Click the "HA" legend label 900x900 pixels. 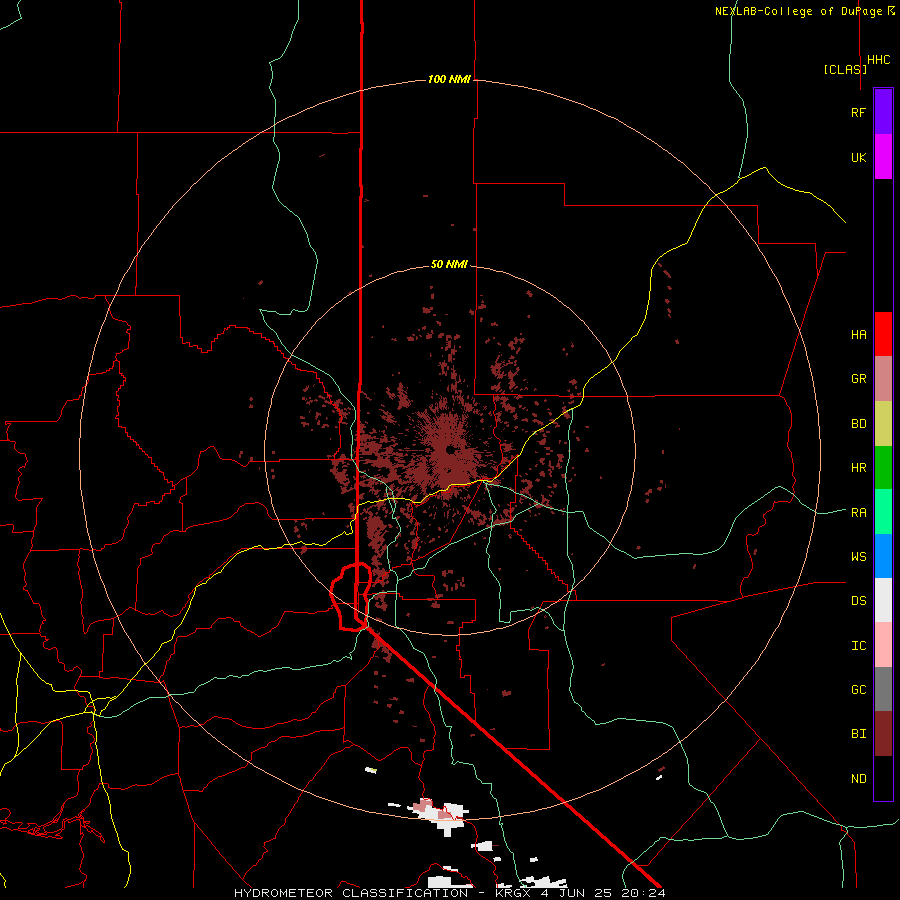[x=859, y=335]
